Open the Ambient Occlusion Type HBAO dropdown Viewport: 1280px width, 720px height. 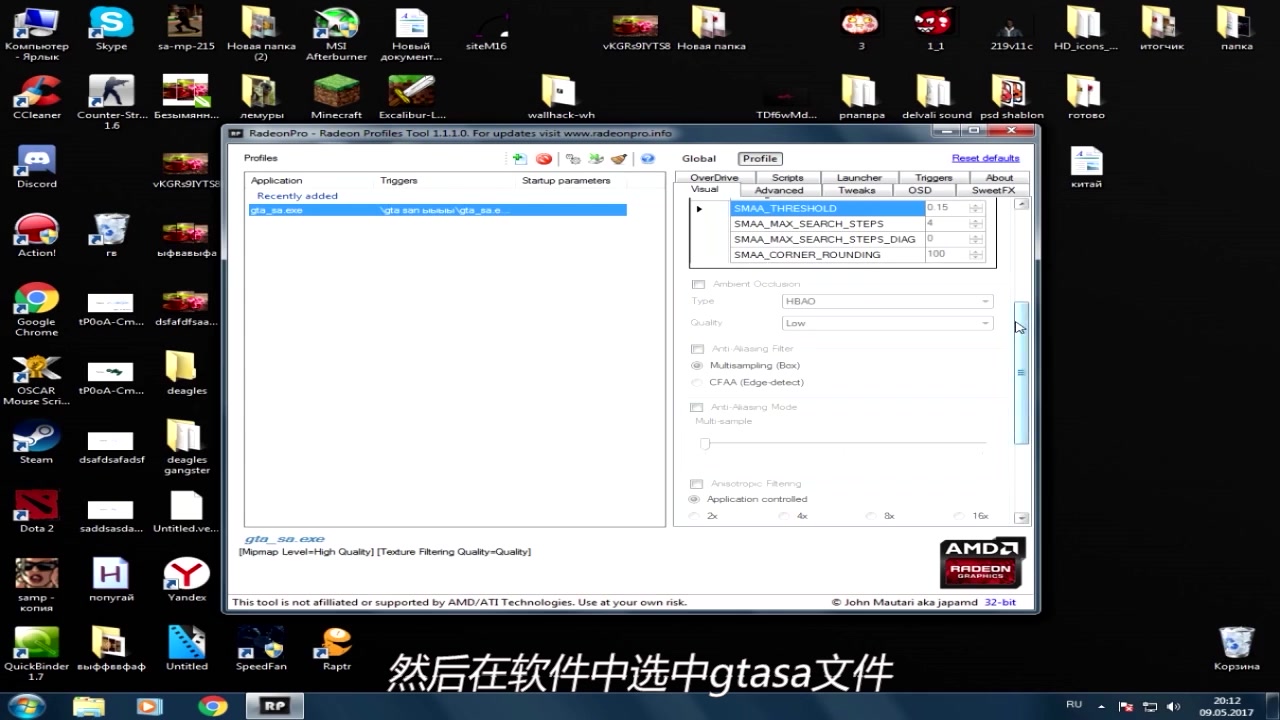click(888, 301)
